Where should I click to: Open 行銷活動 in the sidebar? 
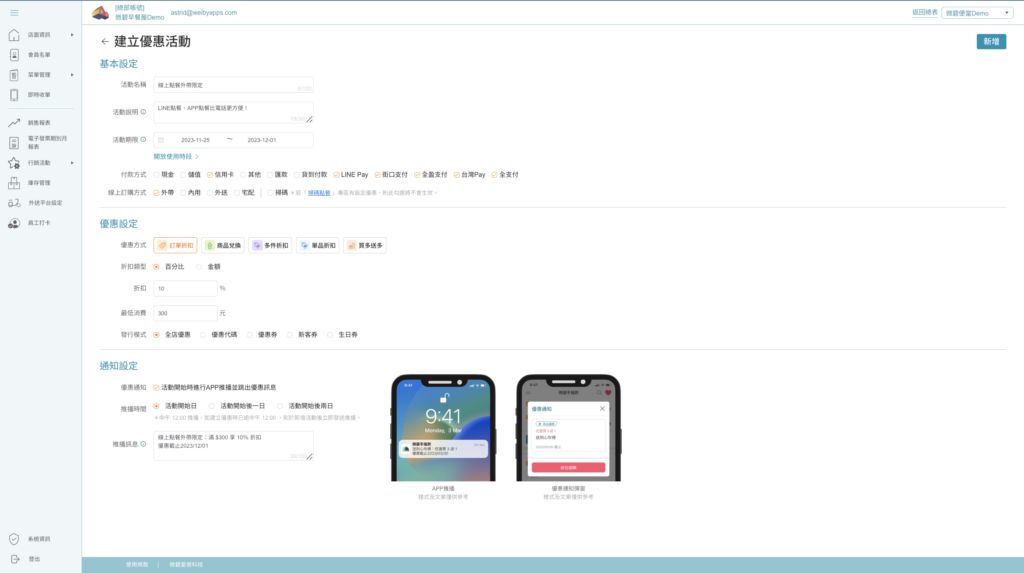(39, 163)
